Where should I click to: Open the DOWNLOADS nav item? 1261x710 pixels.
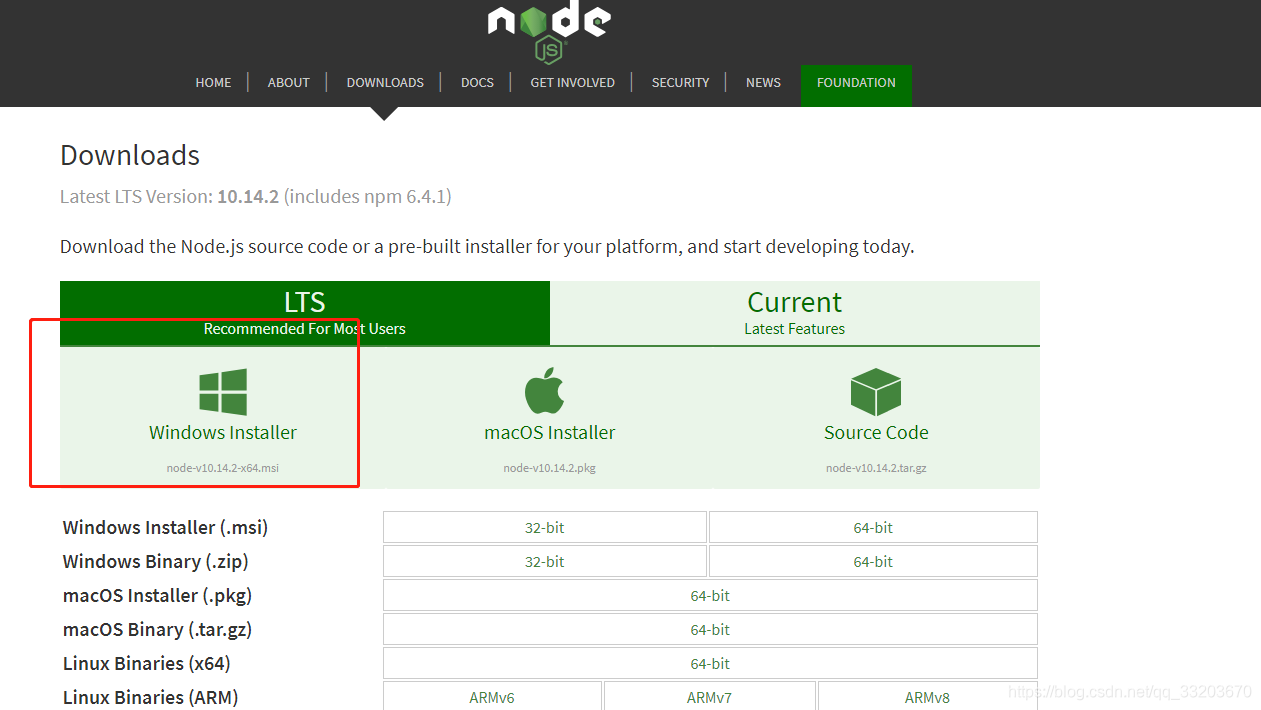click(x=385, y=82)
